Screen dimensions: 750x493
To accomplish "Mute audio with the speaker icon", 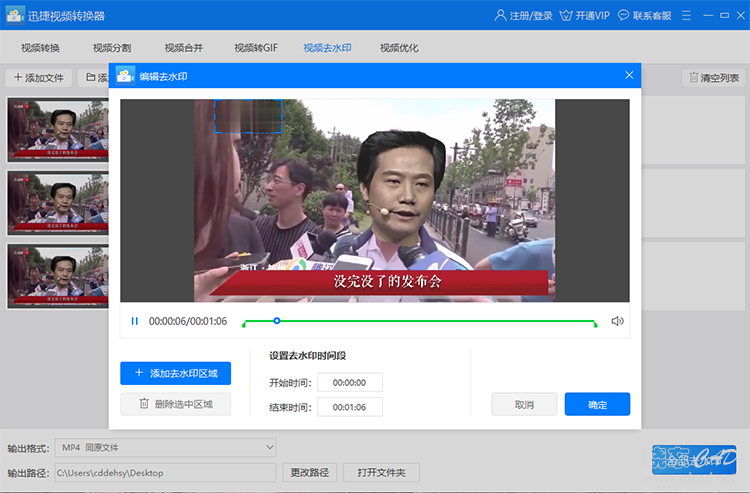I will (618, 321).
